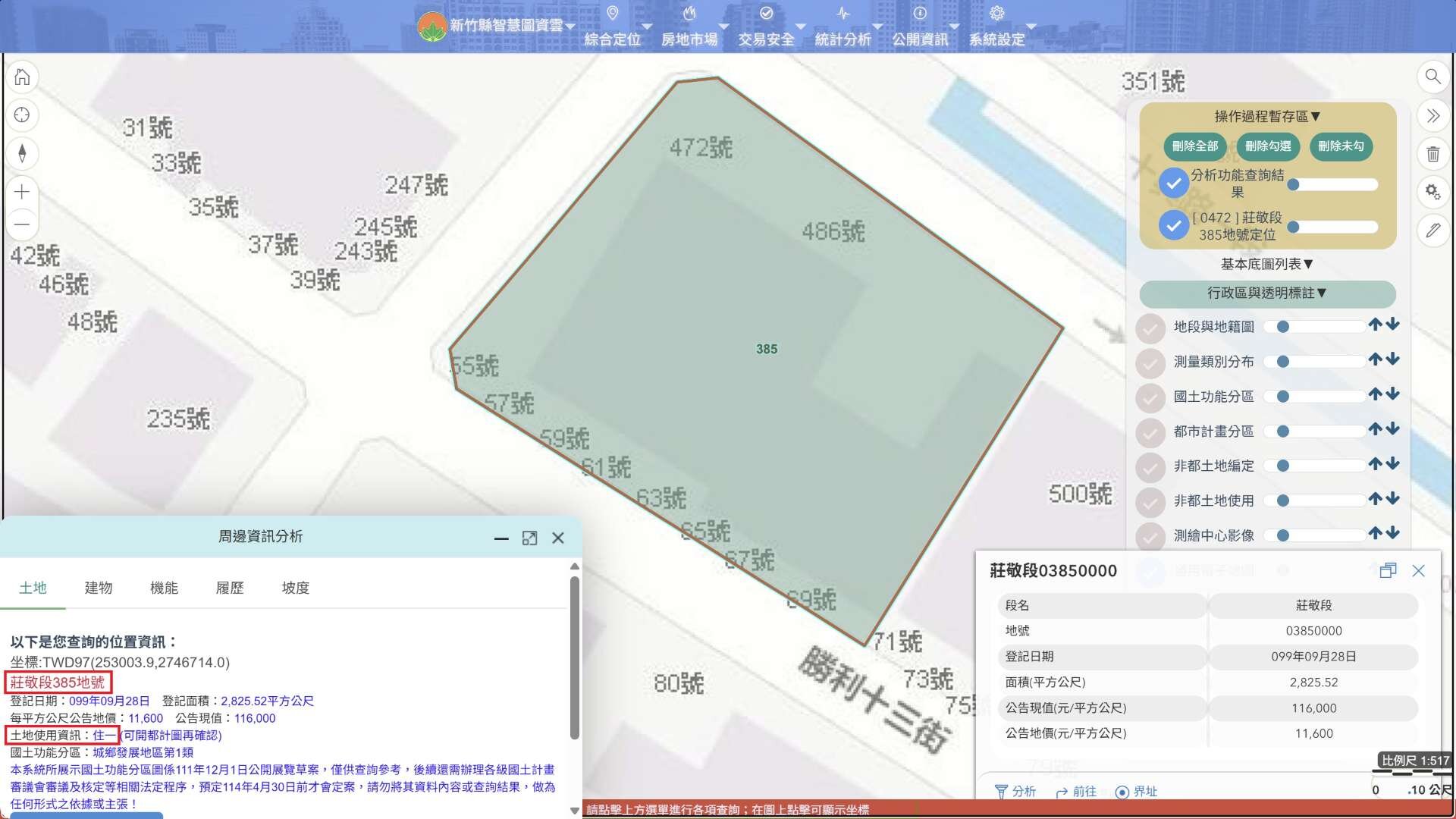Enable the 都市計畫分區 layer checkbox

pyautogui.click(x=1150, y=432)
